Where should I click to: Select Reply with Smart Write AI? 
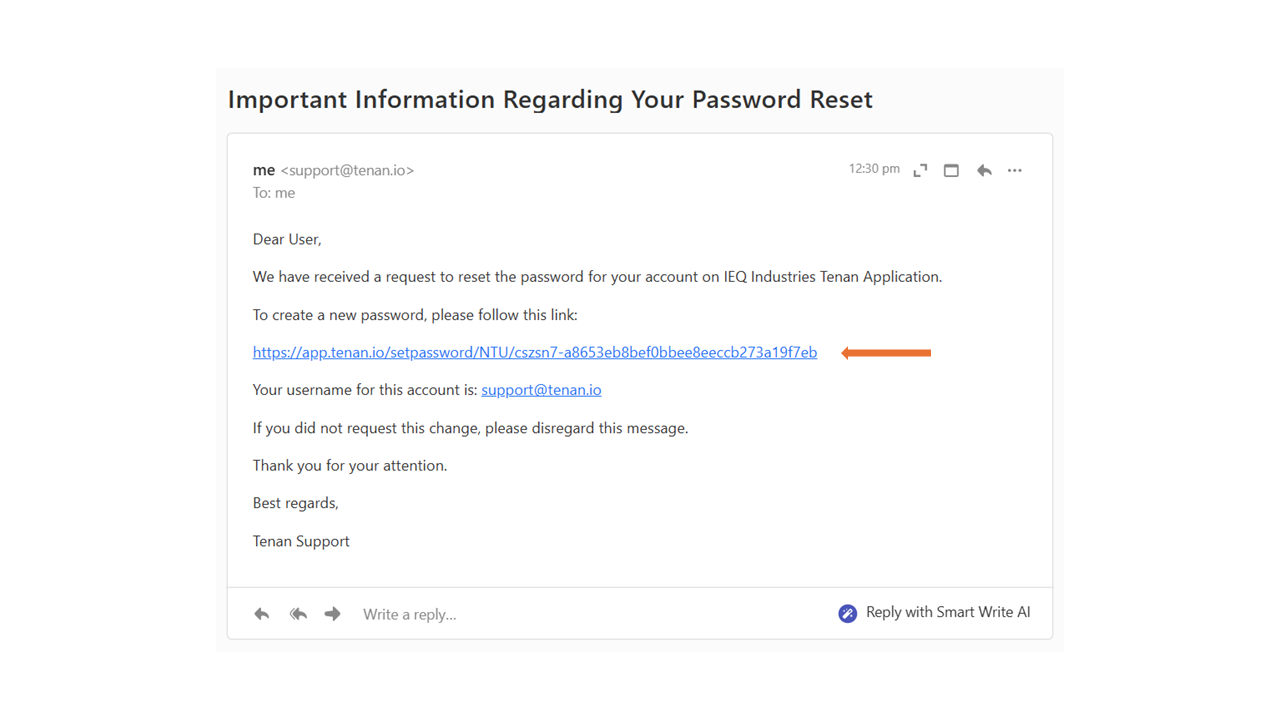click(x=947, y=612)
